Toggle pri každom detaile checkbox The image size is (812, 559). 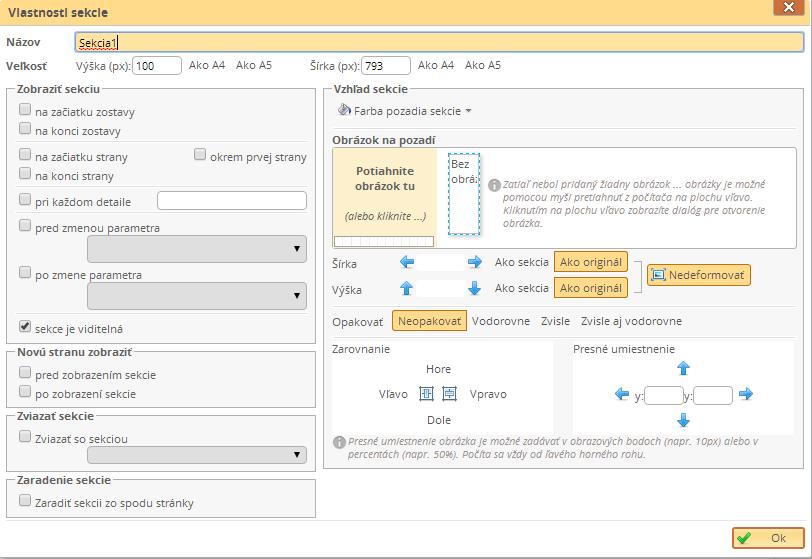[25, 199]
